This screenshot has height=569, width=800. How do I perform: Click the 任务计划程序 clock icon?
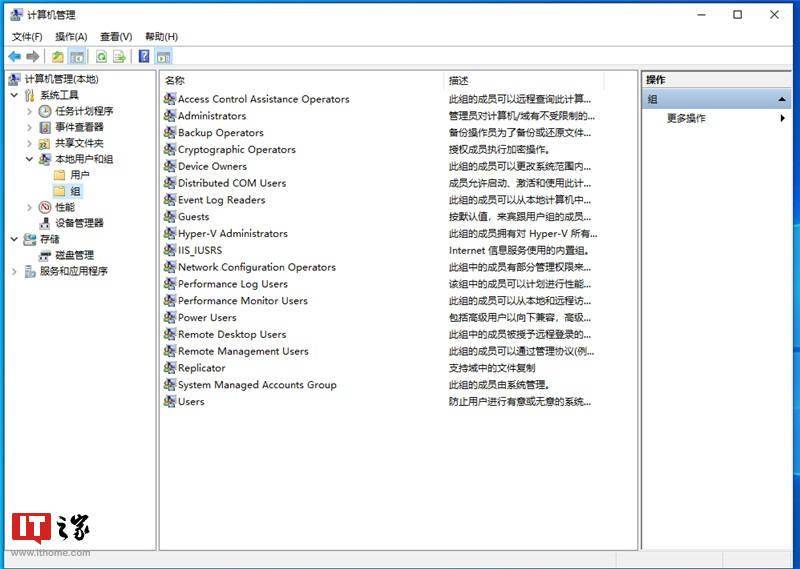(45, 111)
